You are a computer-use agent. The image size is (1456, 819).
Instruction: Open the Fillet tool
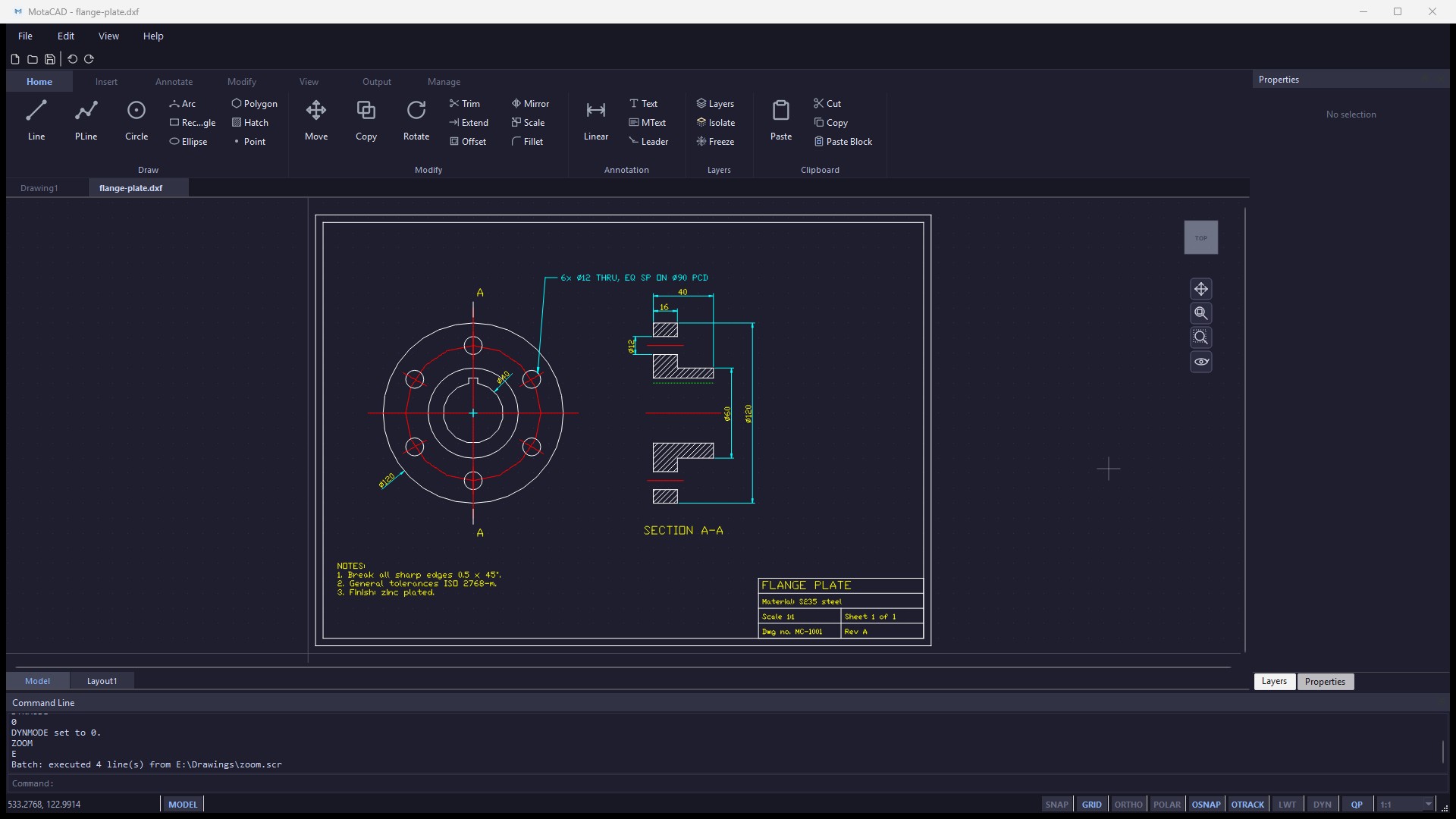click(x=528, y=142)
